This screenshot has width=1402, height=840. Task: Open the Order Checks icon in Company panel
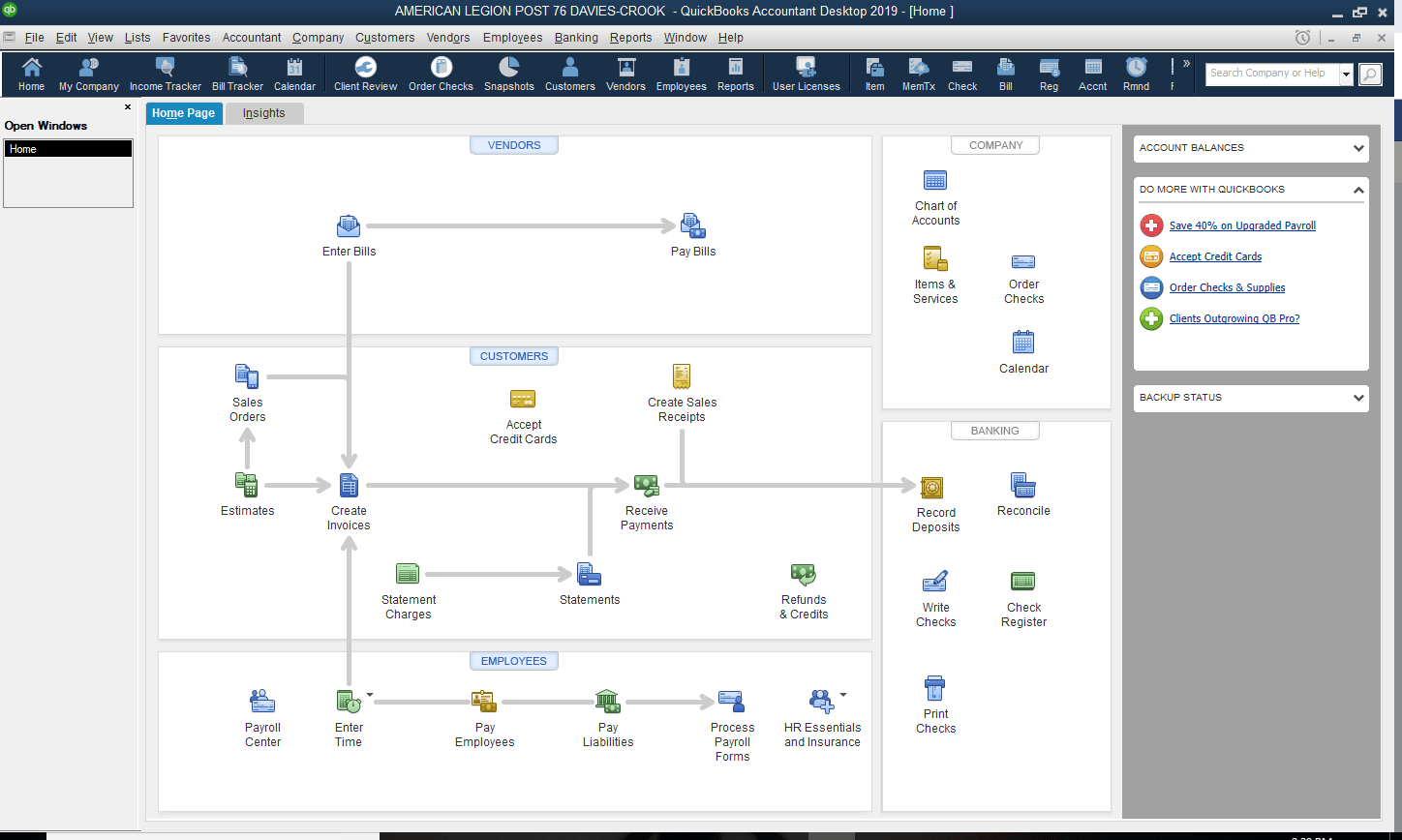(1023, 261)
